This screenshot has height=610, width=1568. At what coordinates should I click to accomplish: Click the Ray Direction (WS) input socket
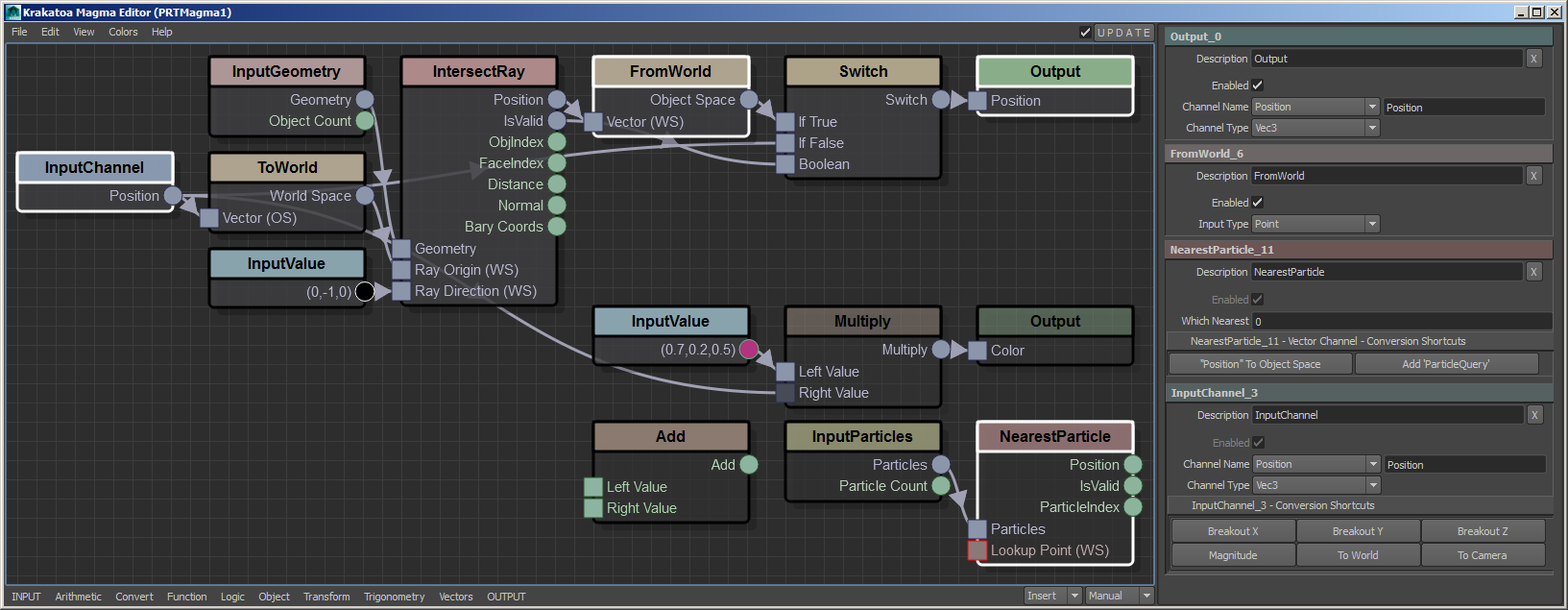pos(401,291)
